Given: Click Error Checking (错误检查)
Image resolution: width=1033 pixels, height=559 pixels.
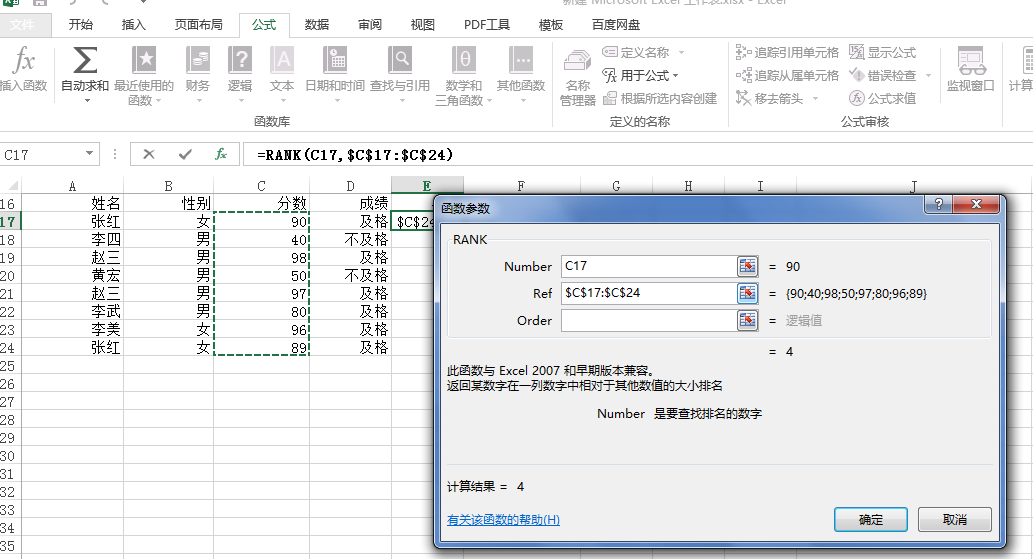Looking at the screenshot, I should pos(883,75).
